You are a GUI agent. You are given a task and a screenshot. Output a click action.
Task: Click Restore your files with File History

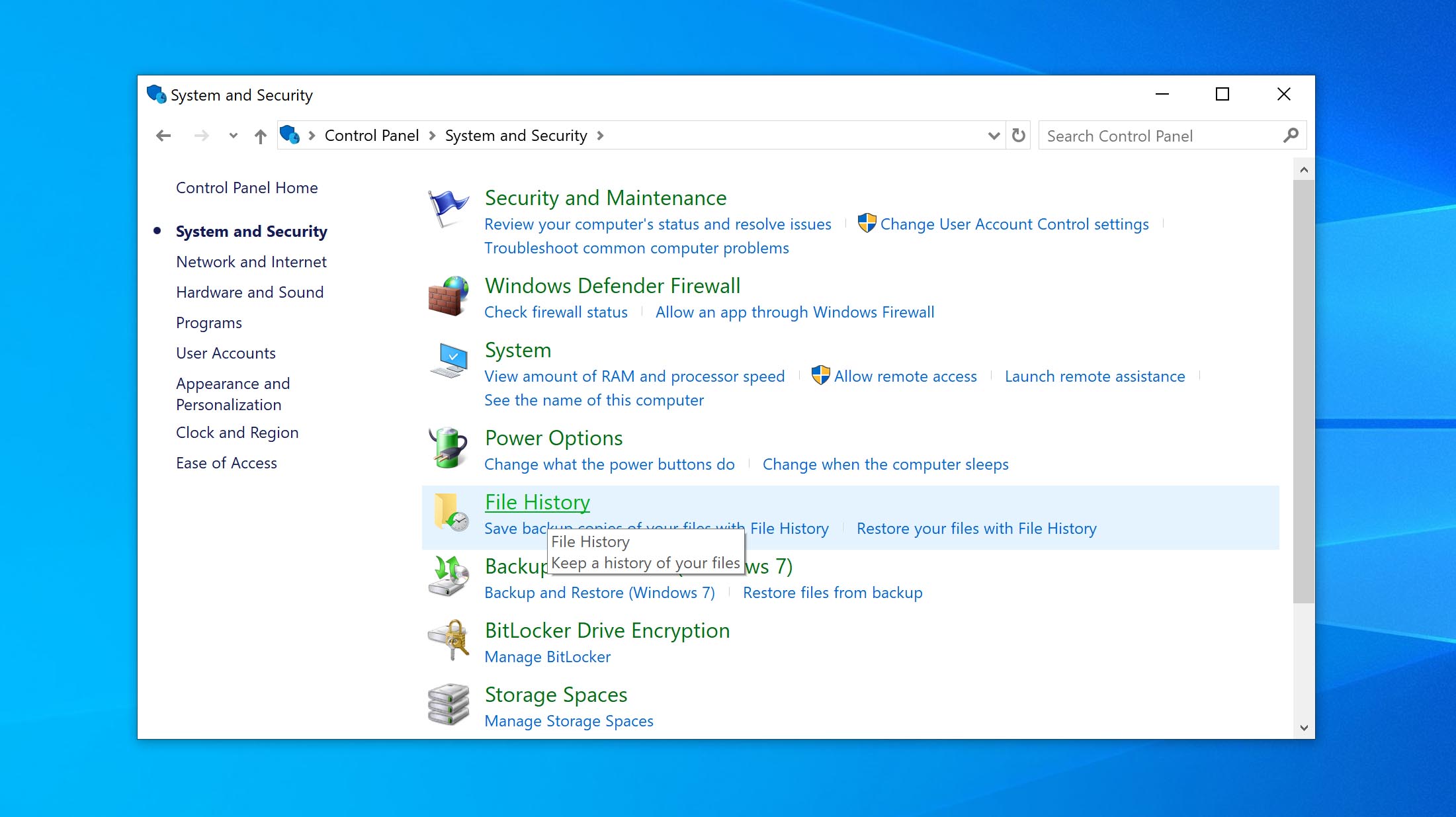click(x=976, y=529)
